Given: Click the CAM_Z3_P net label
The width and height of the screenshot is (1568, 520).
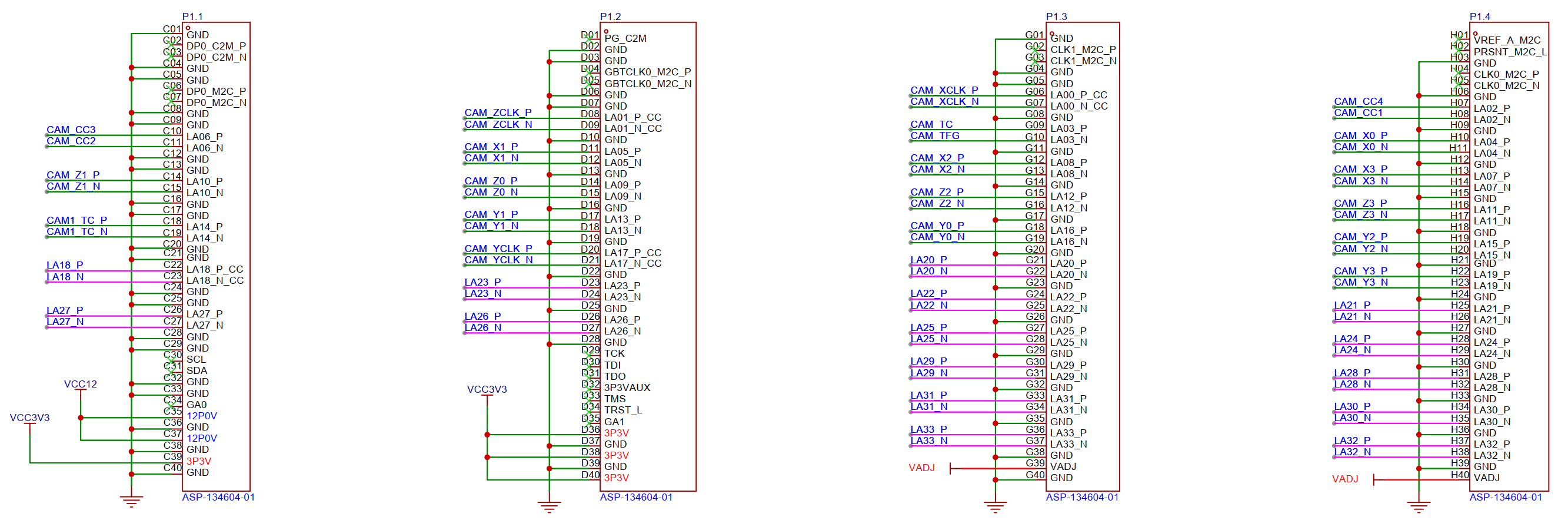Looking at the screenshot, I should (1360, 203).
